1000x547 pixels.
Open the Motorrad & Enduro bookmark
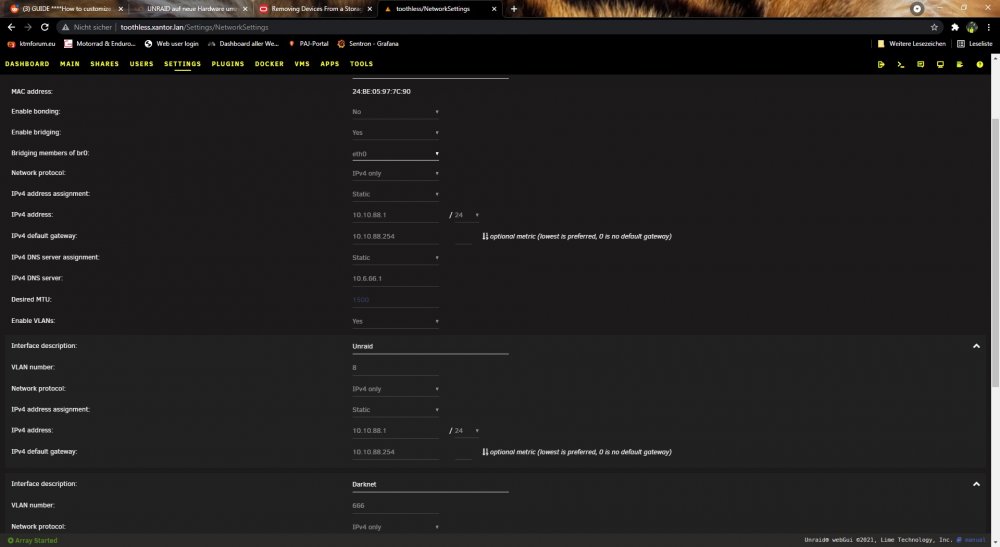(x=100, y=44)
